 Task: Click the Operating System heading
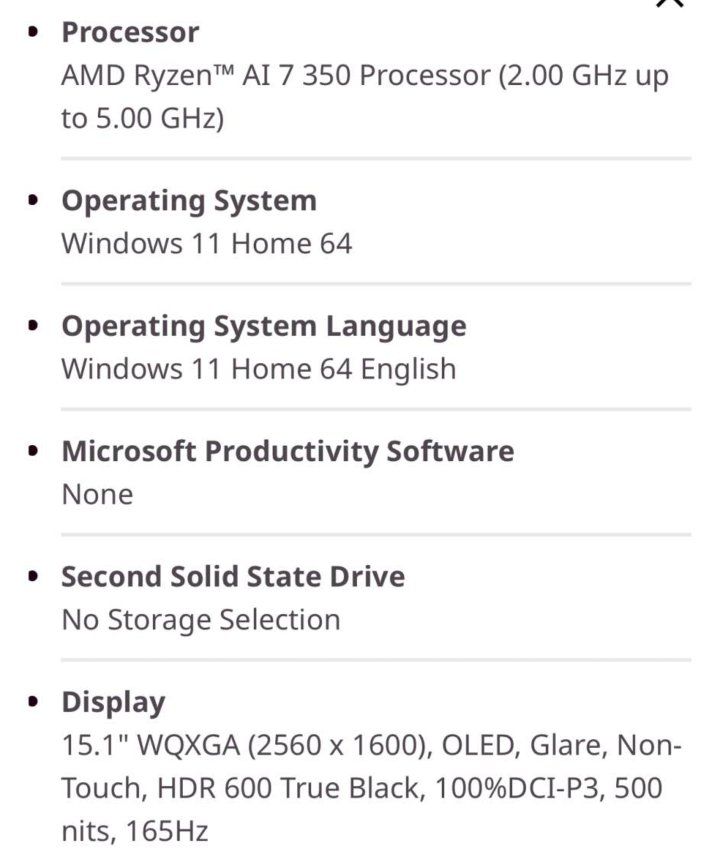pos(189,200)
